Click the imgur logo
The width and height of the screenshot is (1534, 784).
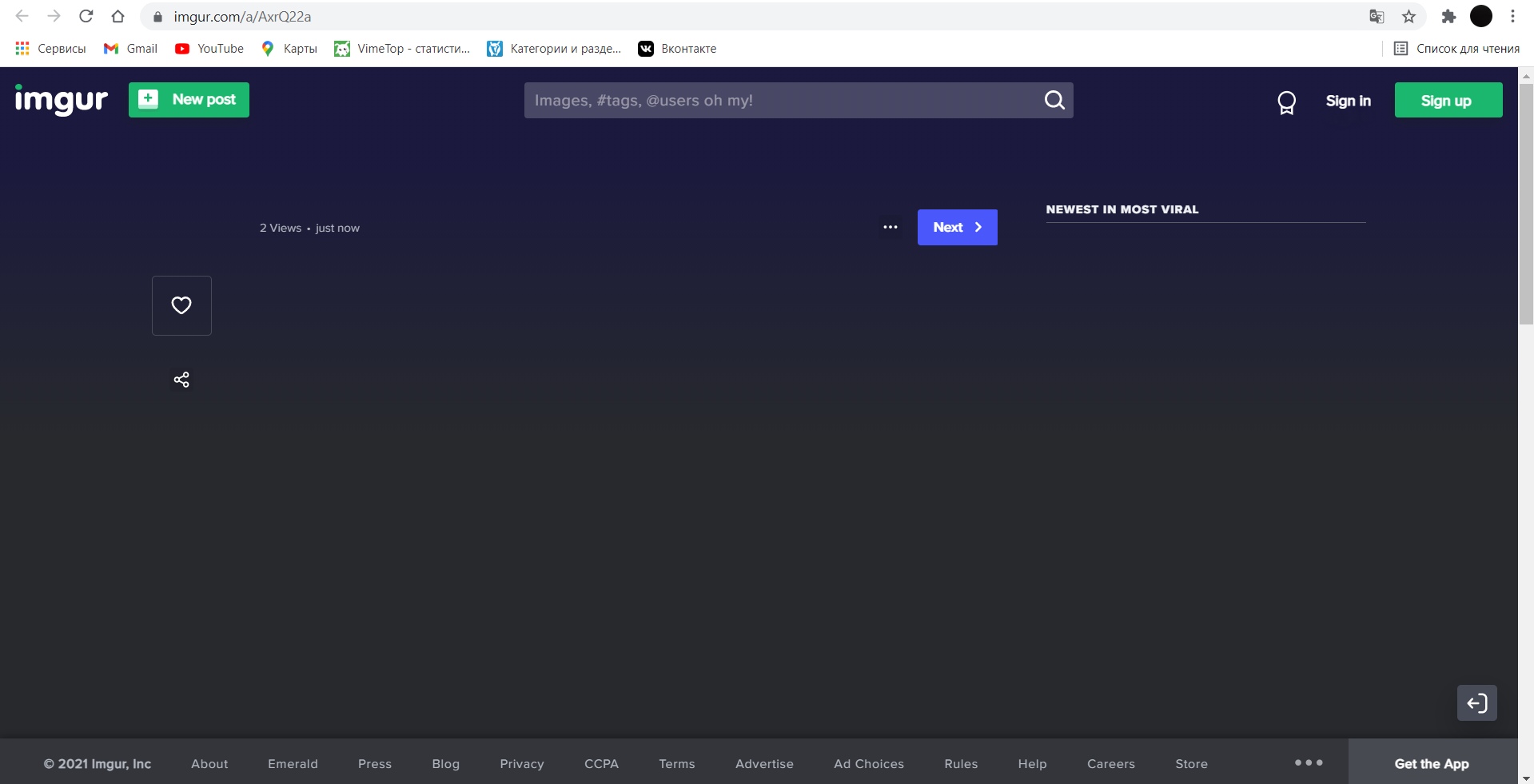[x=61, y=100]
